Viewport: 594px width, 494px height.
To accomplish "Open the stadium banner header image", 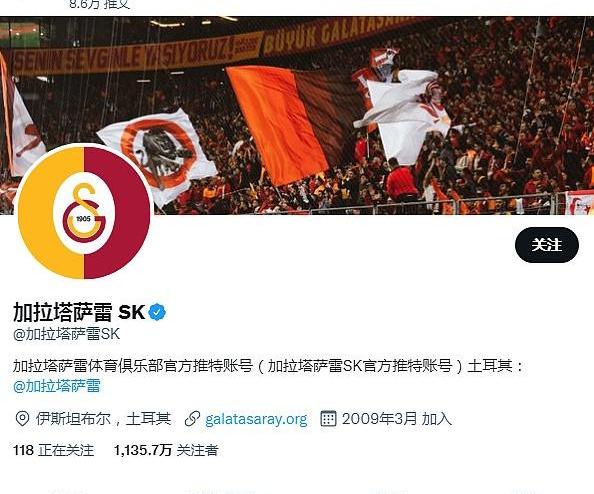I will 297,115.
